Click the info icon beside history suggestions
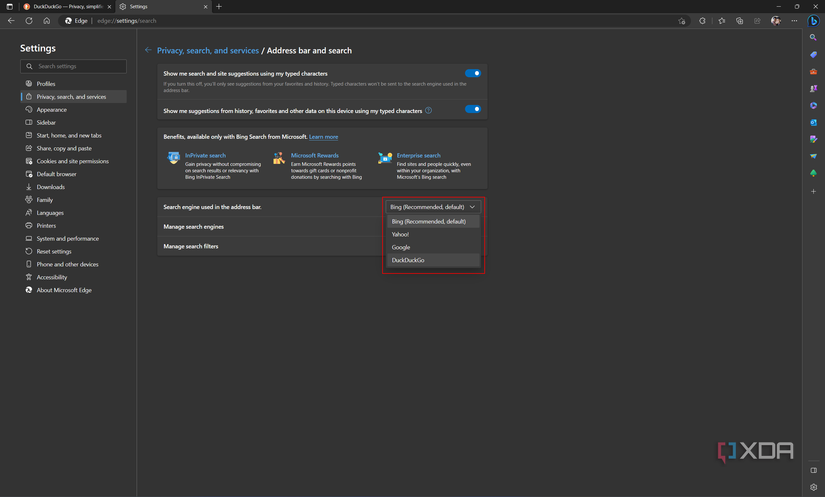The width and height of the screenshot is (825, 497). (429, 110)
